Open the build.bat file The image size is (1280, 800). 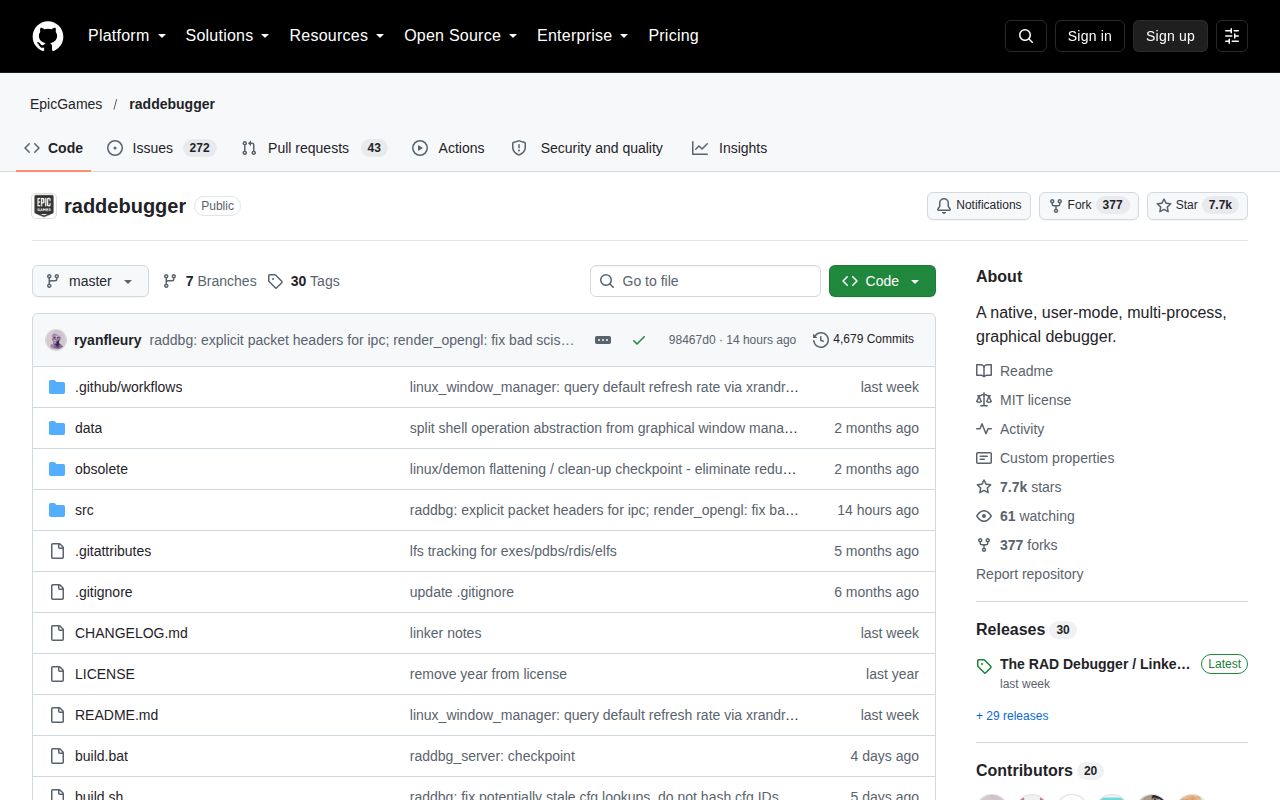101,756
